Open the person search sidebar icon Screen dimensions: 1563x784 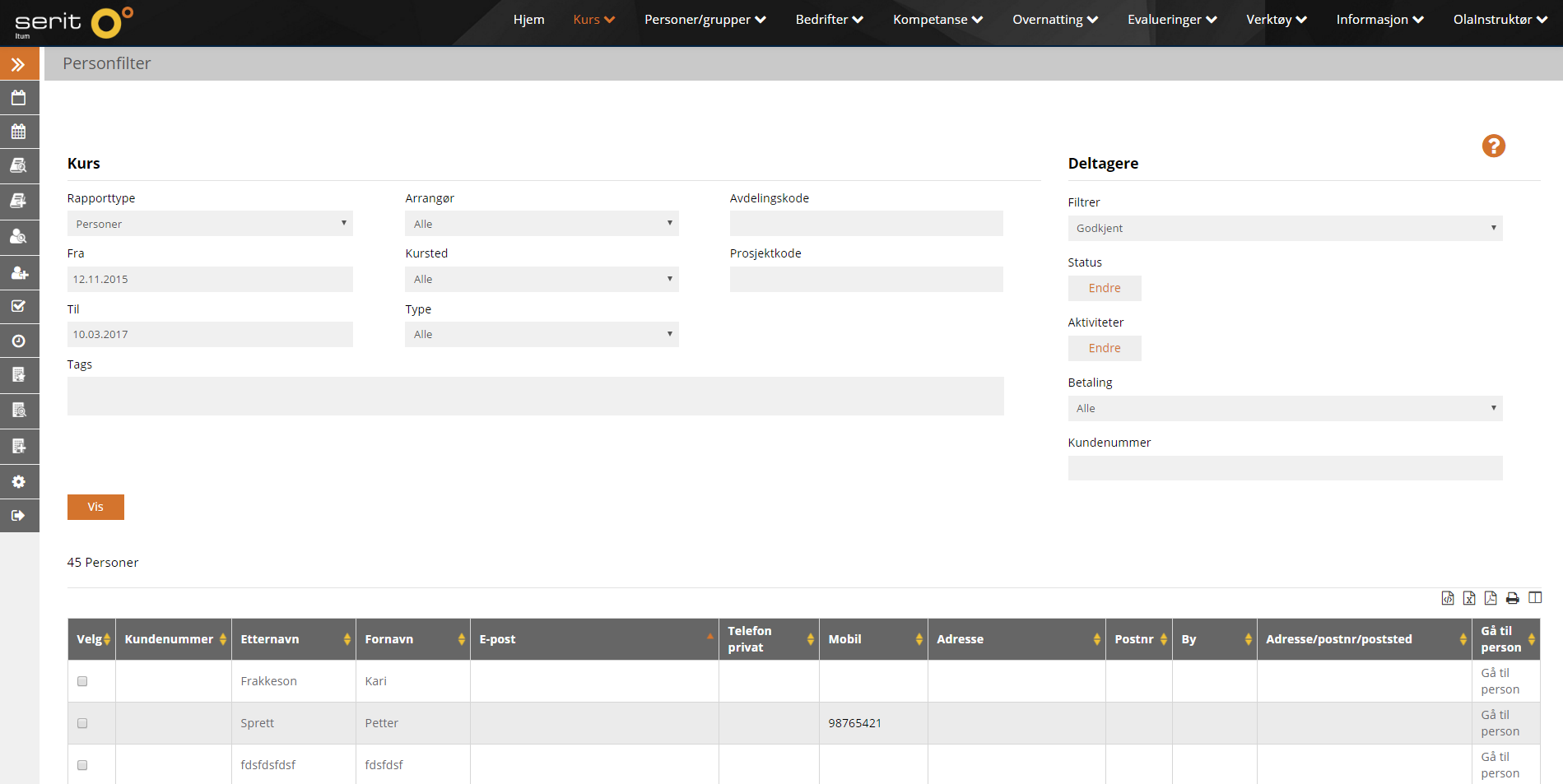[19, 237]
